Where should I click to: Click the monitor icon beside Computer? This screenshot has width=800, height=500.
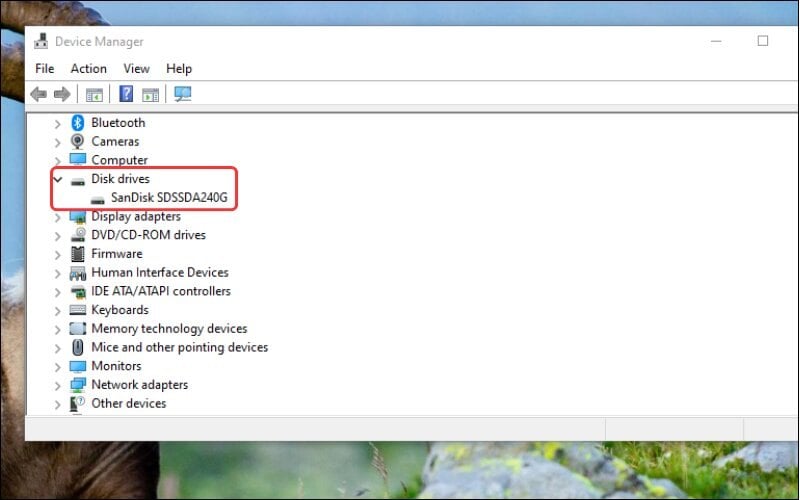pyautogui.click(x=78, y=159)
